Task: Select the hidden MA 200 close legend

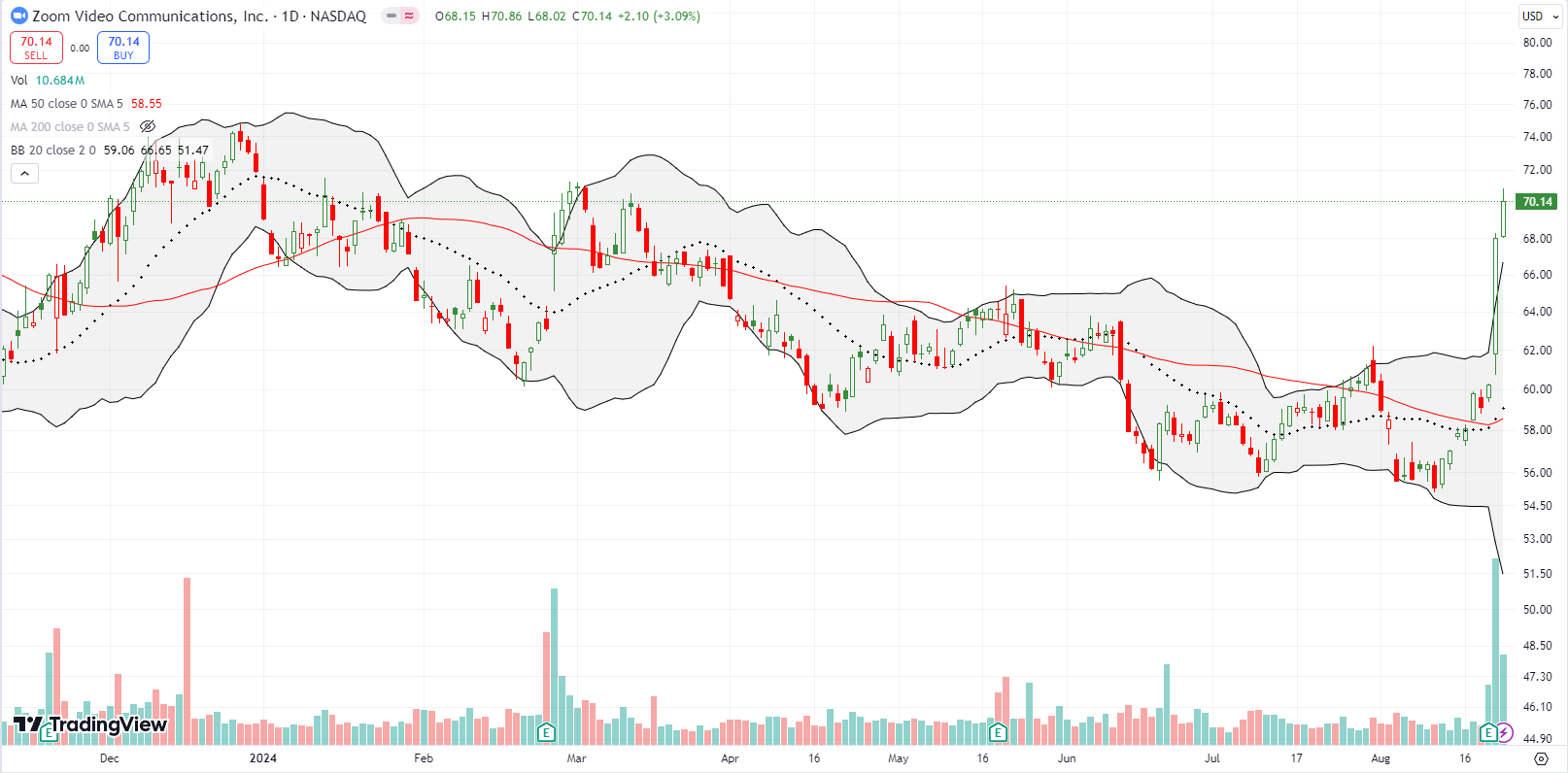Action: [x=70, y=127]
